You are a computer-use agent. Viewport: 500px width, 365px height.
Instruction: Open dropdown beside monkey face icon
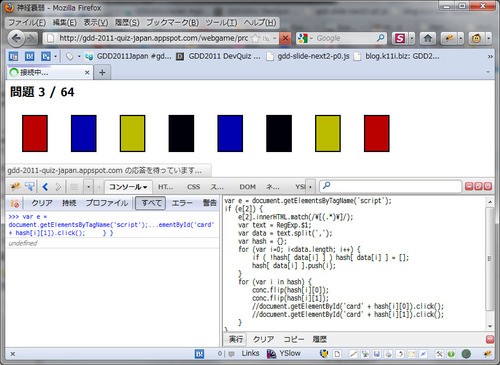coord(488,39)
